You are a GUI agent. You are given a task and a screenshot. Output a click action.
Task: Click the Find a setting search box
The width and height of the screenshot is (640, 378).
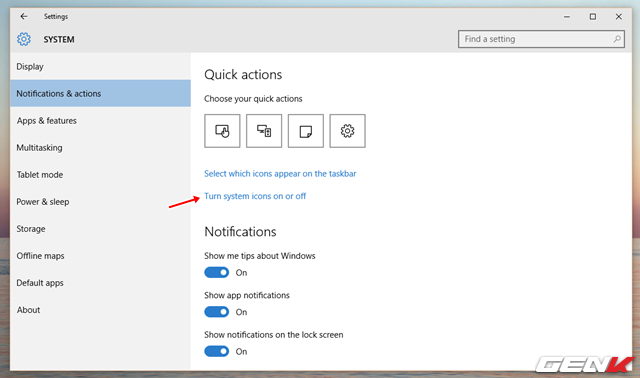tap(541, 39)
